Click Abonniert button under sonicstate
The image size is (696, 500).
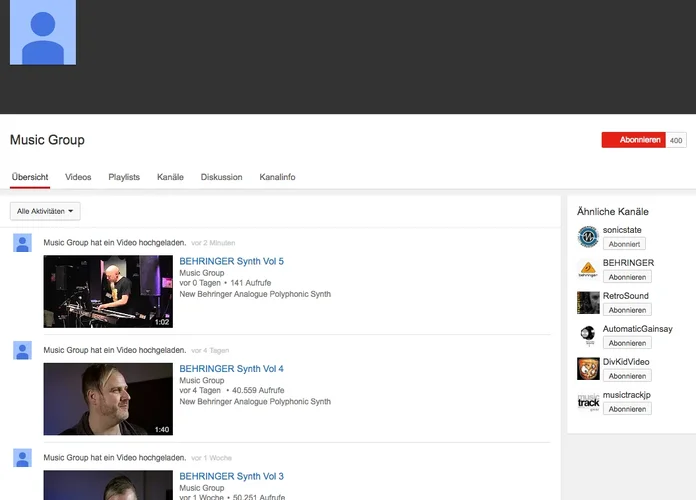click(x=624, y=244)
